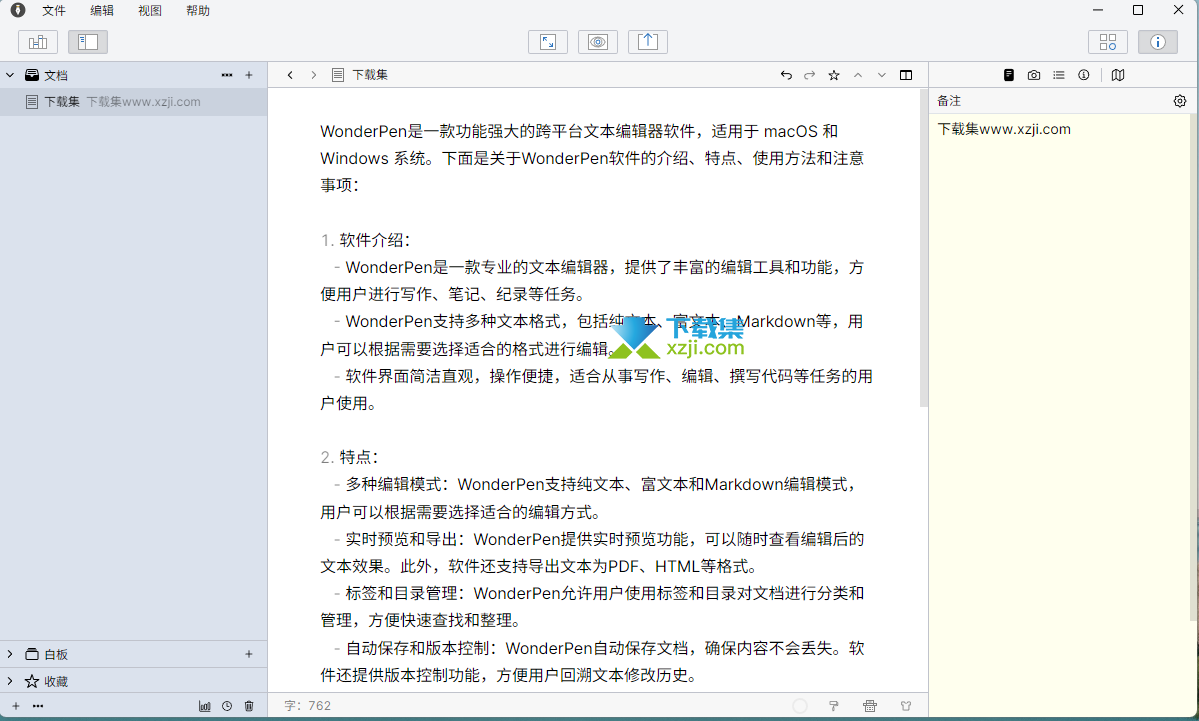
Task: Click the 文档 section label
Action: pos(56,76)
